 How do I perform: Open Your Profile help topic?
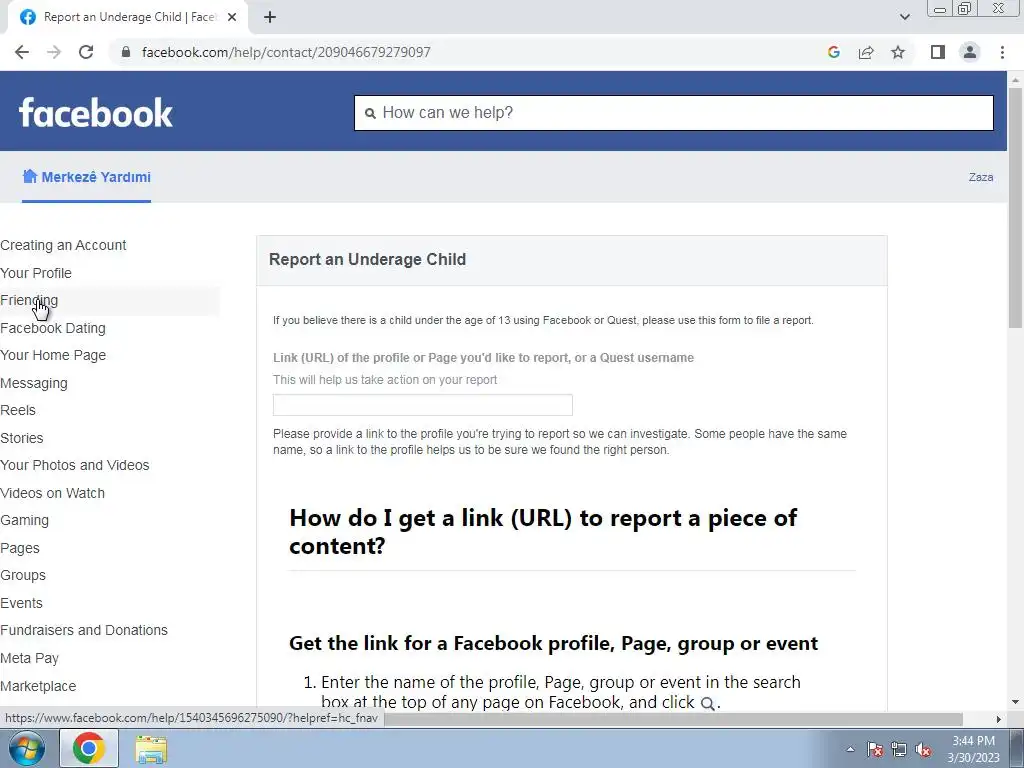click(36, 273)
